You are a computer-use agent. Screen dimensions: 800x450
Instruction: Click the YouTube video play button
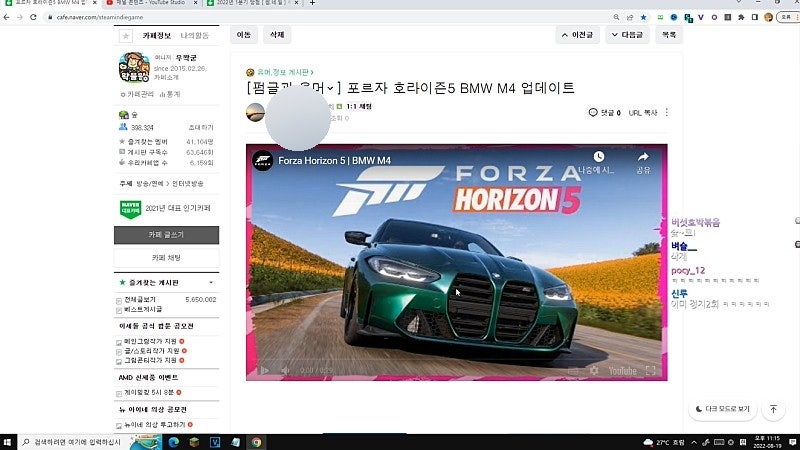click(265, 370)
